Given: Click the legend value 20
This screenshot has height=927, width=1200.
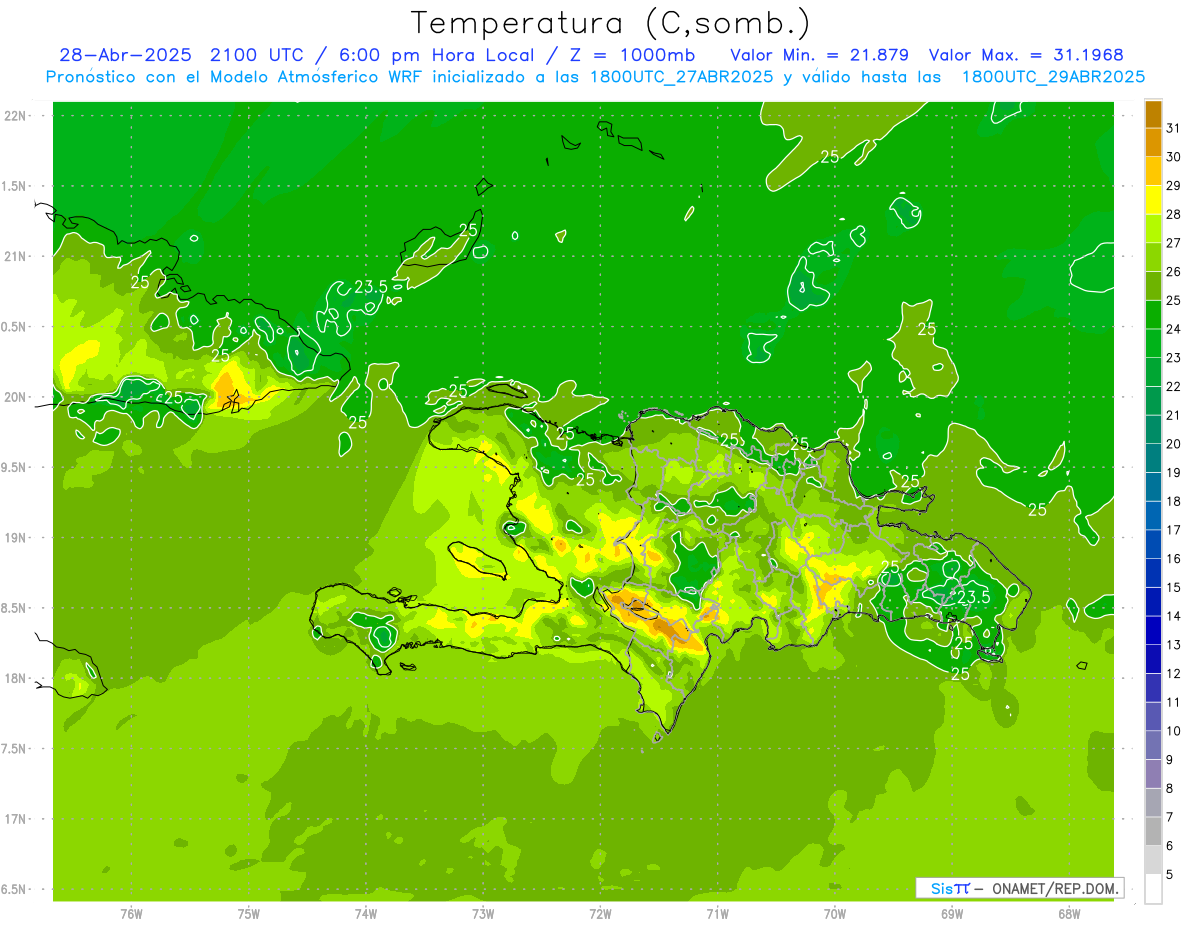Looking at the screenshot, I should pyautogui.click(x=1173, y=444).
